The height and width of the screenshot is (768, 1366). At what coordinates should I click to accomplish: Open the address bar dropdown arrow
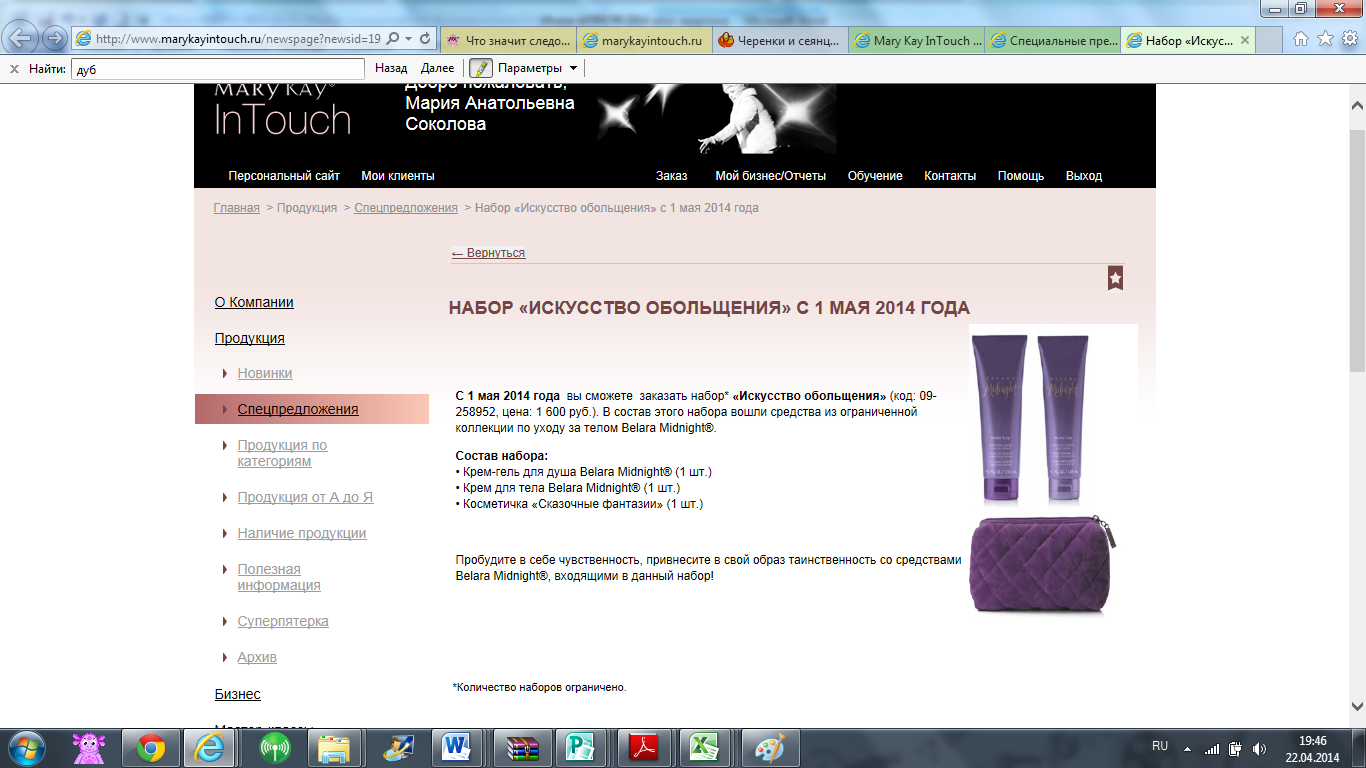coord(408,39)
